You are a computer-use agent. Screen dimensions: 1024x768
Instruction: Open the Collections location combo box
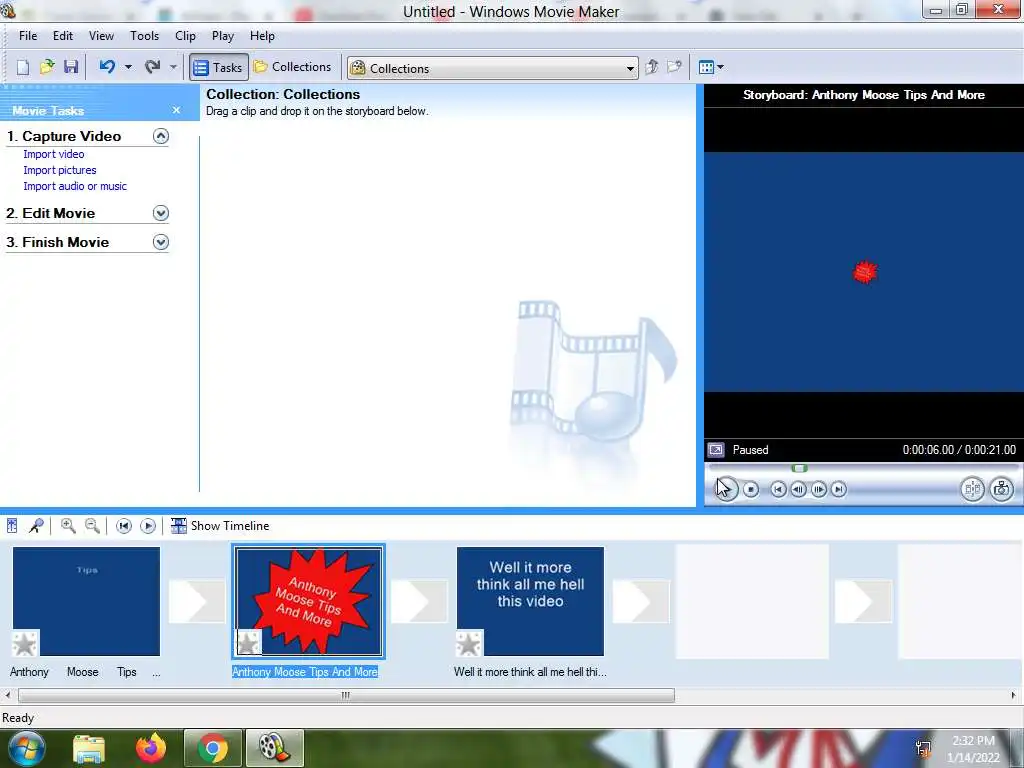pyautogui.click(x=493, y=68)
